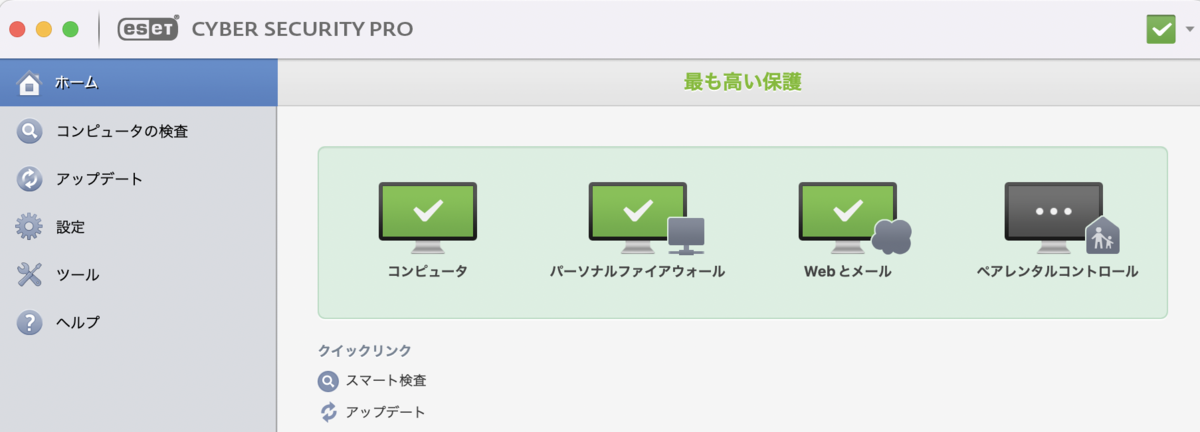Image resolution: width=1200 pixels, height=432 pixels.
Task: Click the gear icon for 設定 in the sidebar
Action: (x=29, y=227)
